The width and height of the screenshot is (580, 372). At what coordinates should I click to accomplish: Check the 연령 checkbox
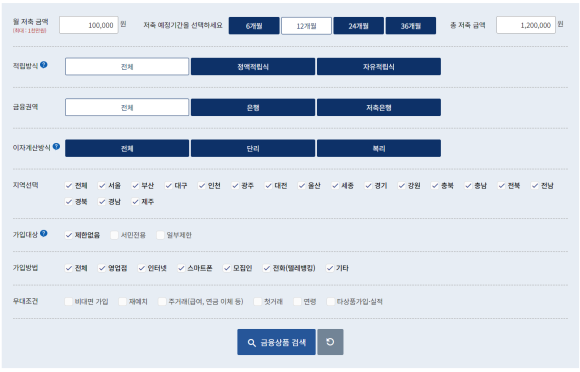click(298, 302)
